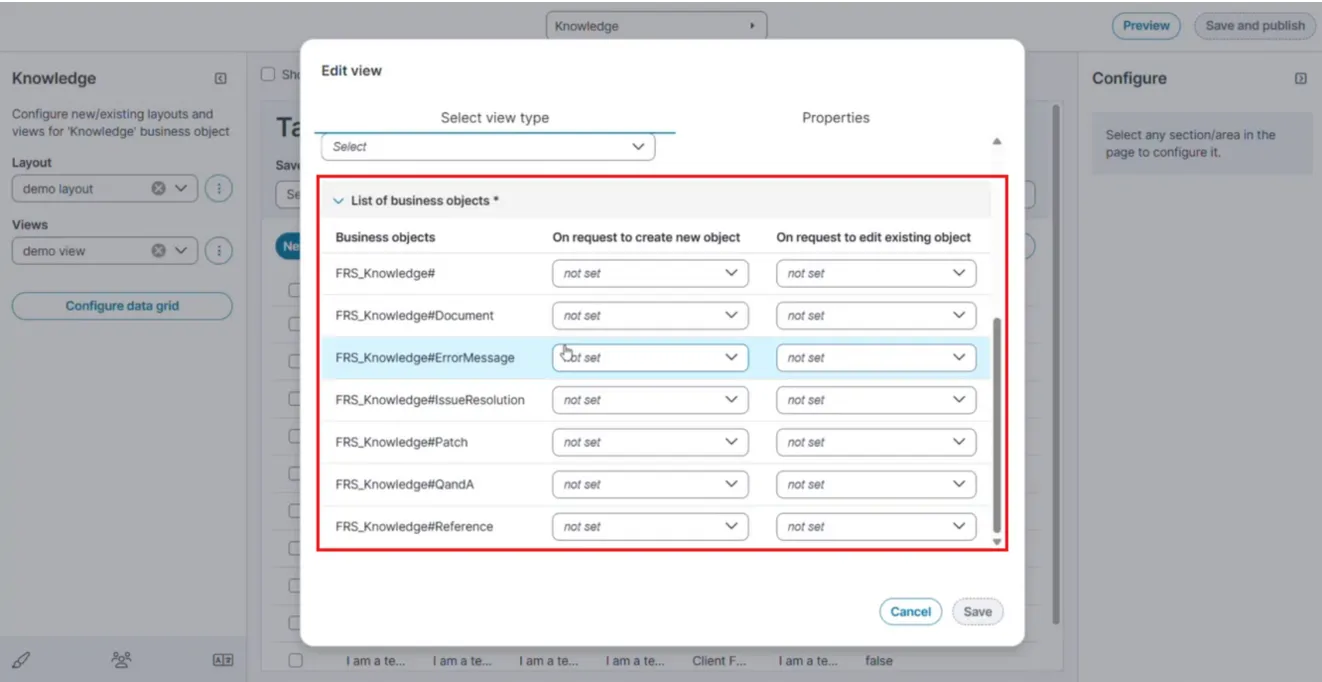Click the translation icon in bottom bar
The image size is (1322, 682).
point(223,660)
